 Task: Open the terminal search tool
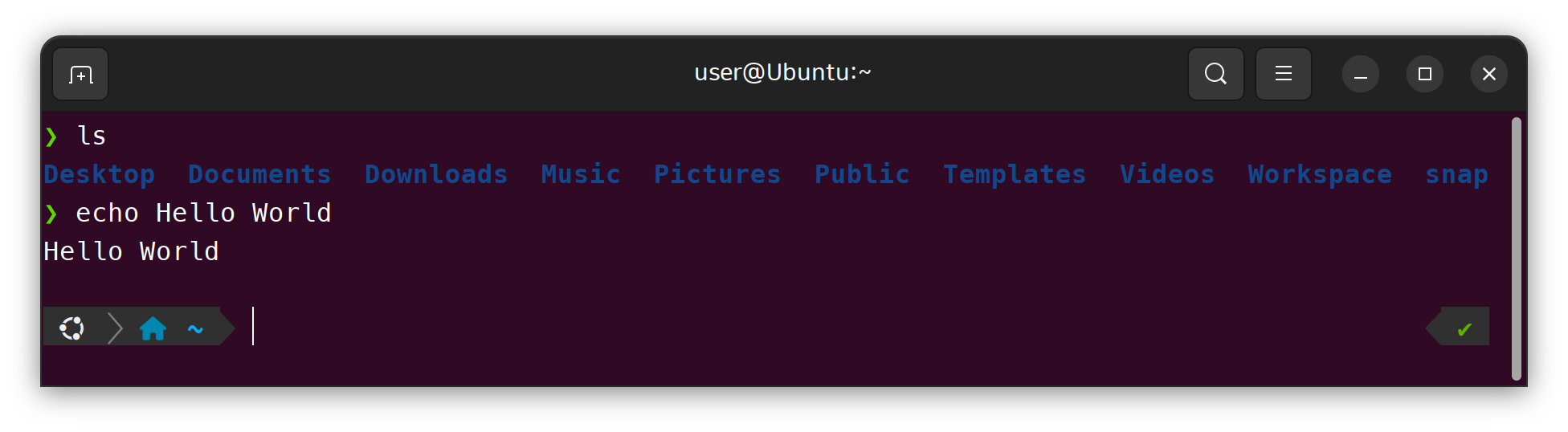click(1215, 74)
